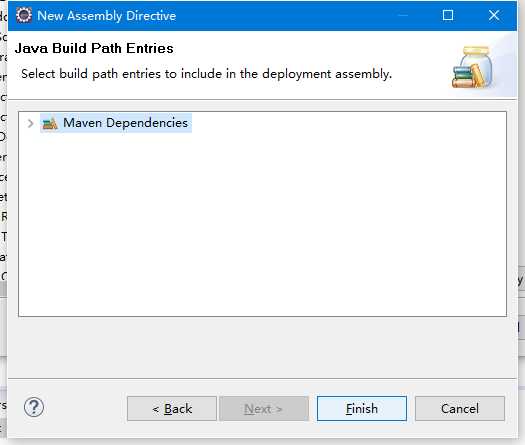Click the Select build path entries description text

pos(206,74)
